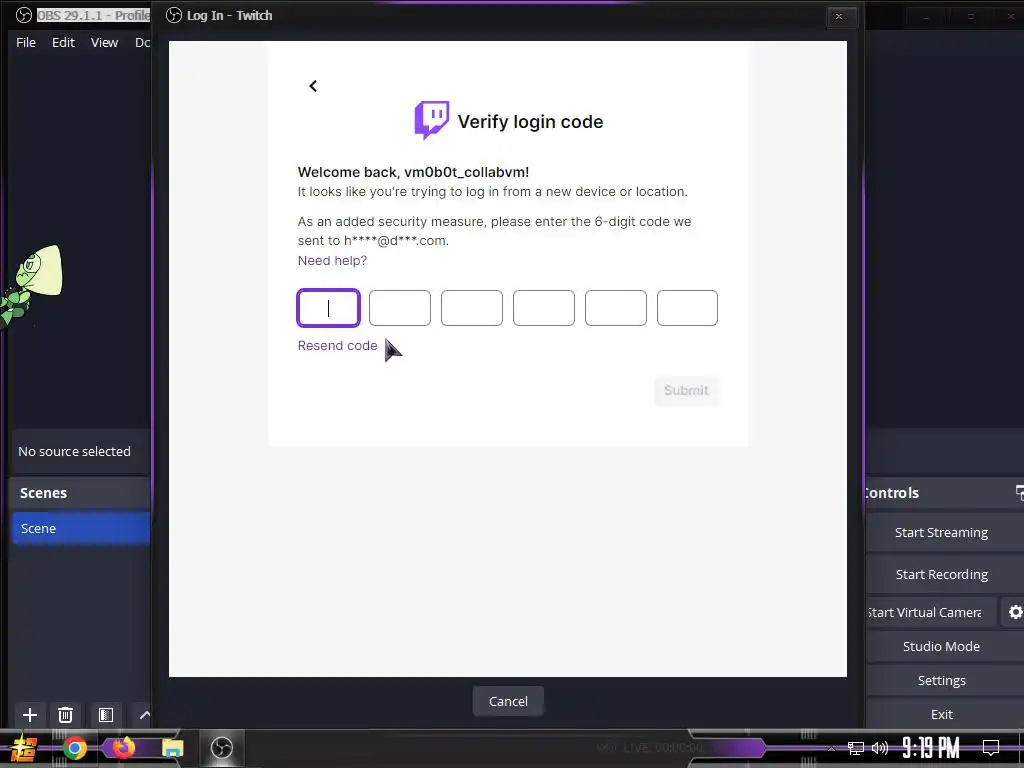Launch Google Chrome from taskbar
Viewport: 1024px width, 768px height.
click(74, 748)
